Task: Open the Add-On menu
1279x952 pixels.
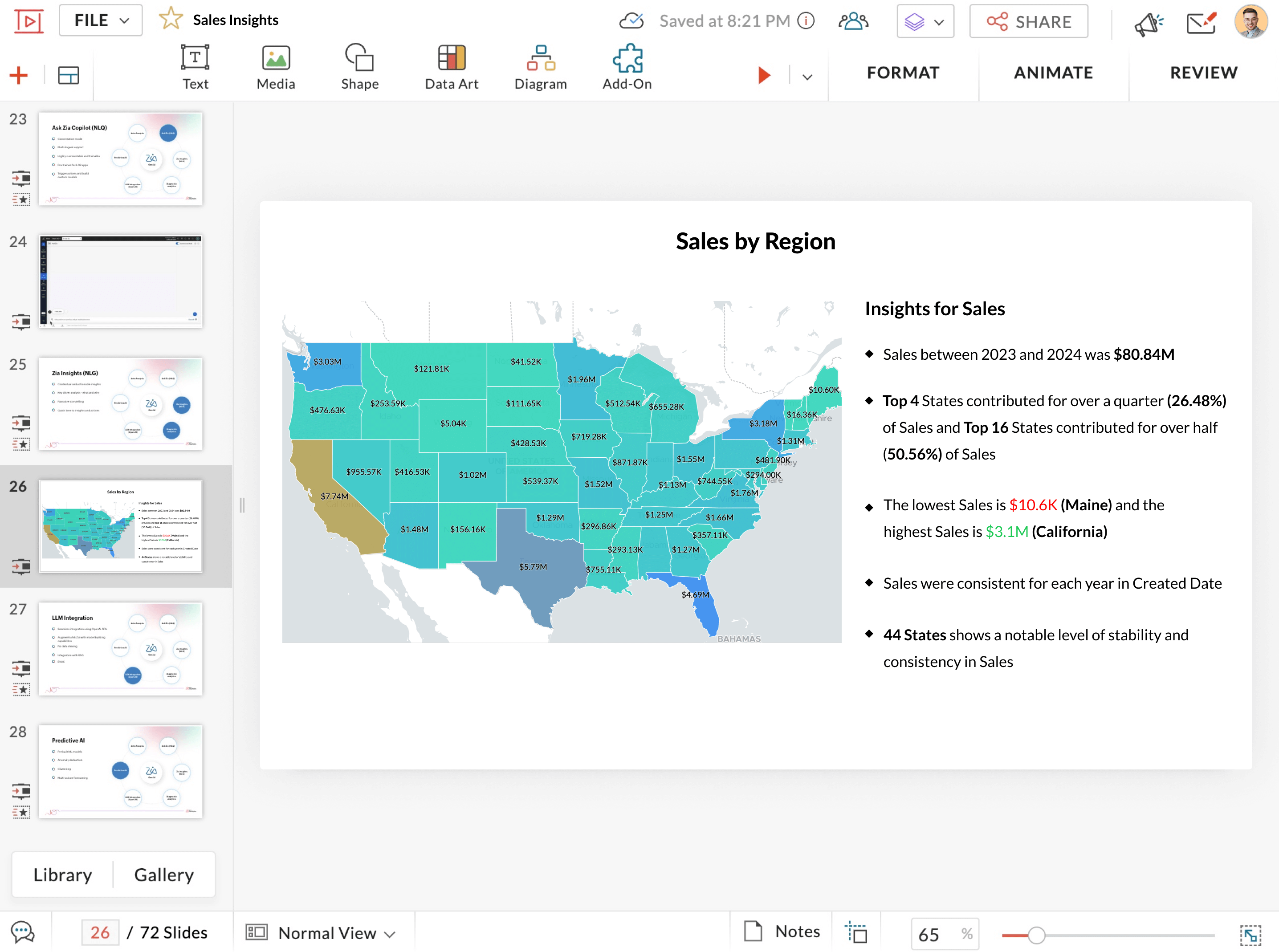Action: [x=627, y=67]
